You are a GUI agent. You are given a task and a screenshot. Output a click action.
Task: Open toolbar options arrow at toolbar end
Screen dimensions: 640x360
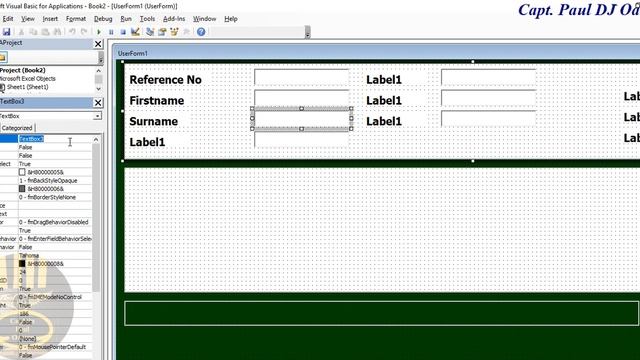308,32
